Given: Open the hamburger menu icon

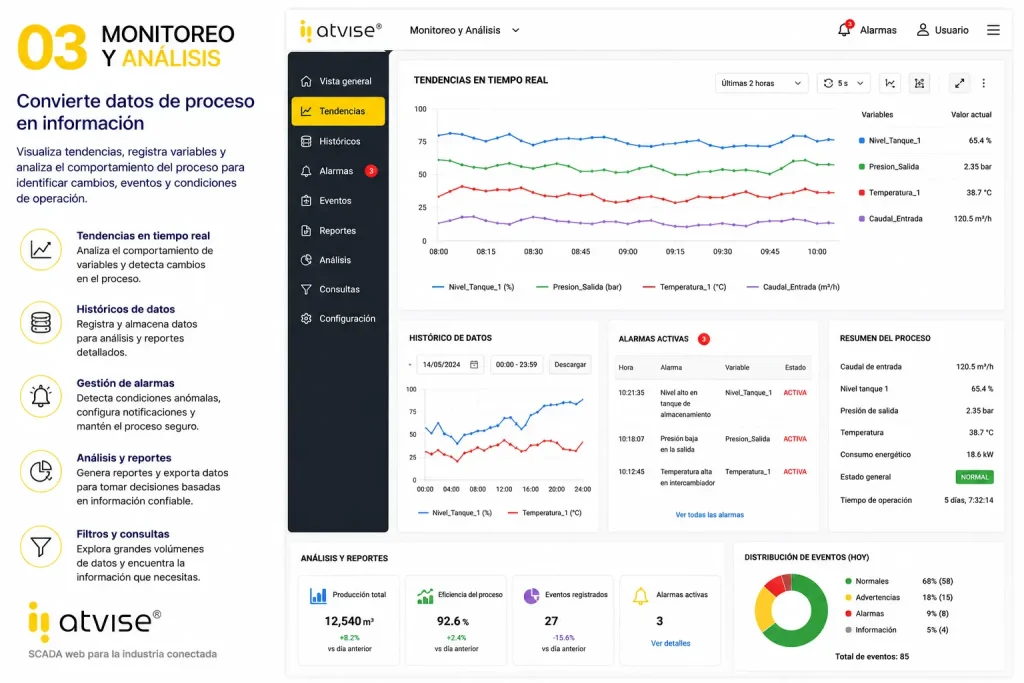Looking at the screenshot, I should tap(993, 30).
